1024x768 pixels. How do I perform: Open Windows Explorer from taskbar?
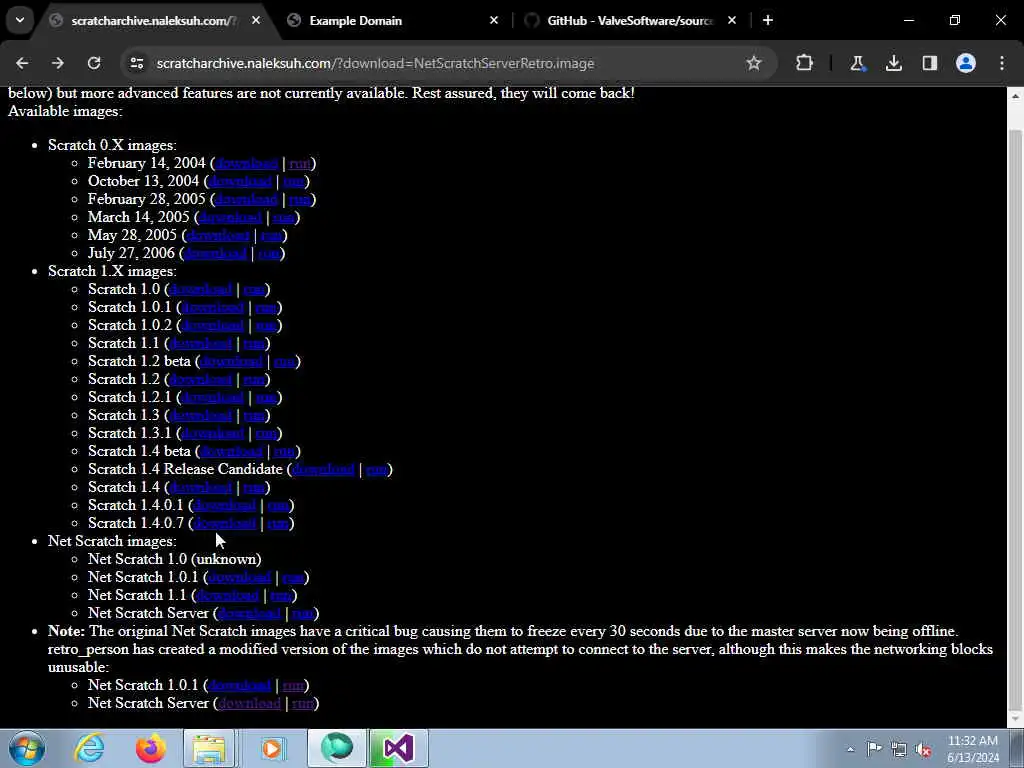(209, 748)
